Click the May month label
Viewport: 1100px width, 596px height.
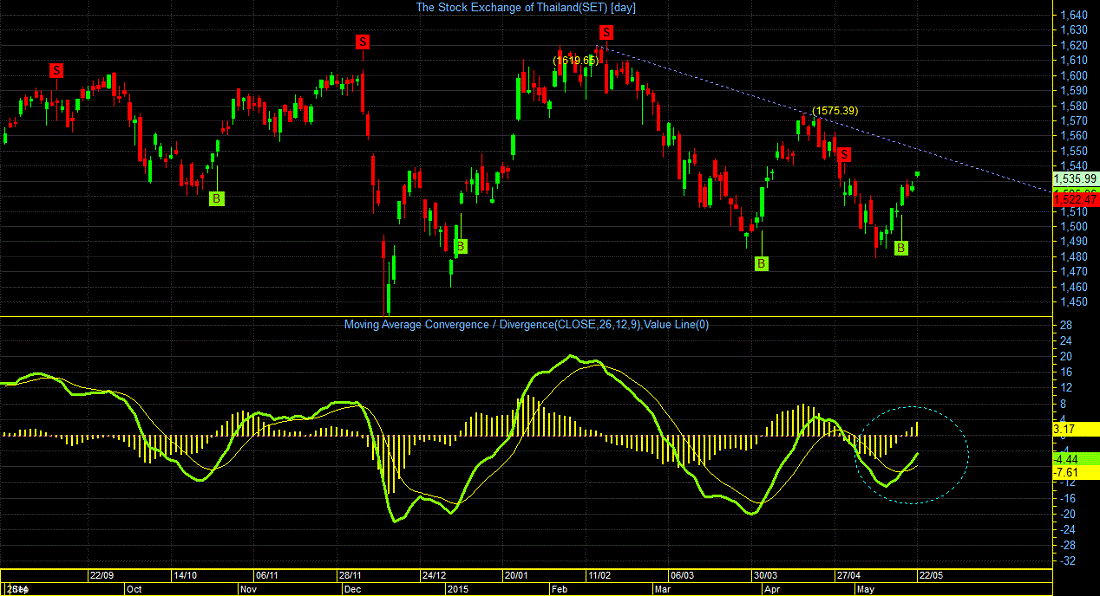tap(866, 590)
